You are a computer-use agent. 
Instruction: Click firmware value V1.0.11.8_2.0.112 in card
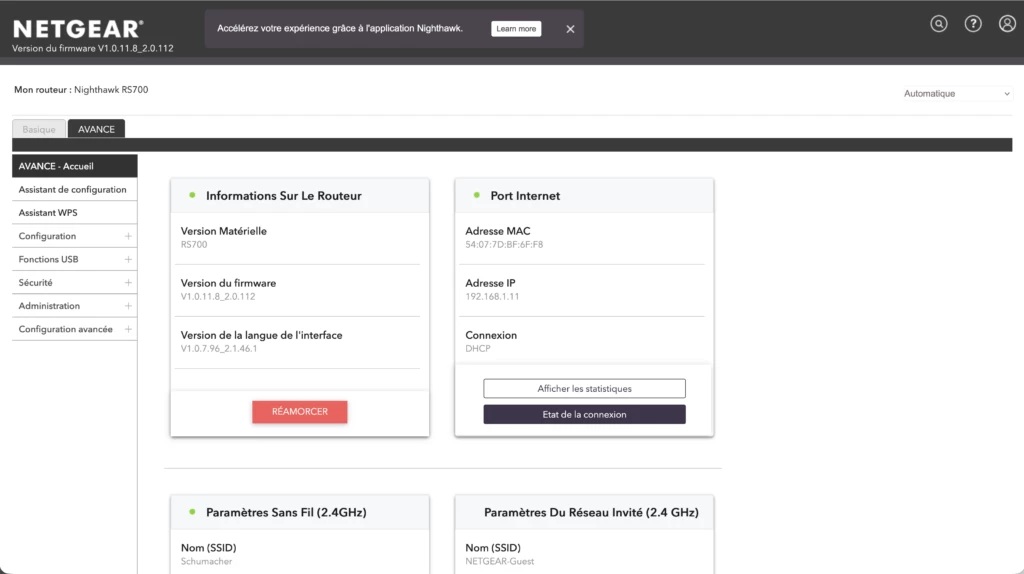[218, 296]
